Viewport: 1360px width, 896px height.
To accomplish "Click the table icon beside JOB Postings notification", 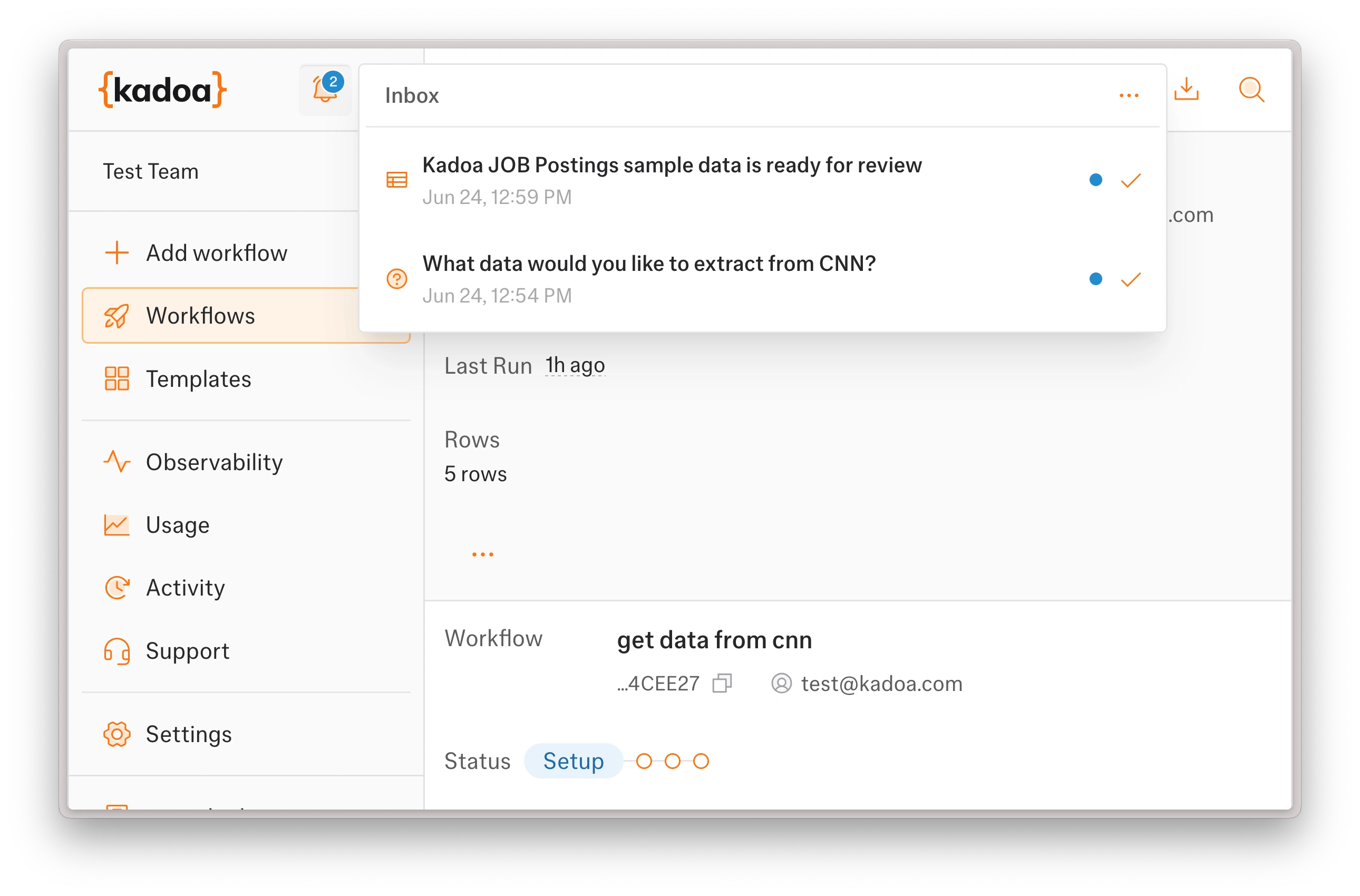I will pyautogui.click(x=396, y=180).
